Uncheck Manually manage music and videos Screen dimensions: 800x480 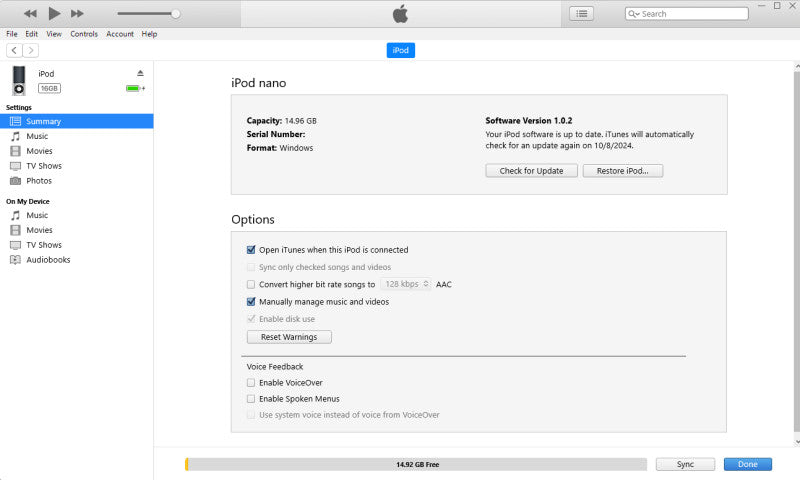coord(251,302)
